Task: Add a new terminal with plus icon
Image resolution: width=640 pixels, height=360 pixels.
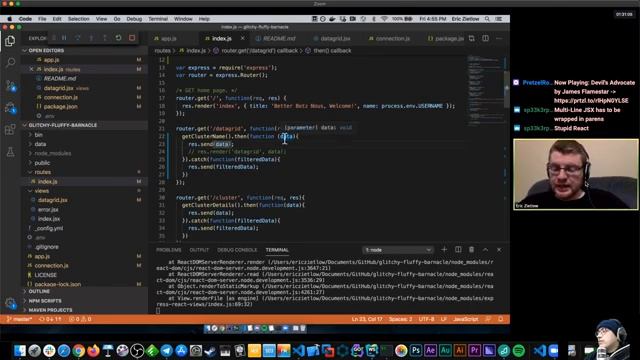Action: pyautogui.click(x=444, y=249)
